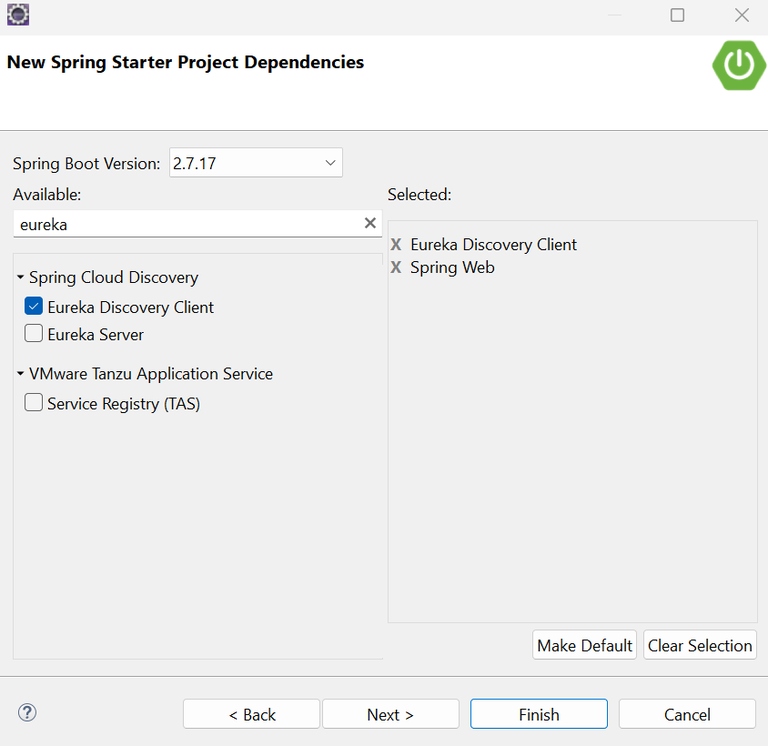The height and width of the screenshot is (746, 768).
Task: Cancel the dialog
Action: (687, 714)
